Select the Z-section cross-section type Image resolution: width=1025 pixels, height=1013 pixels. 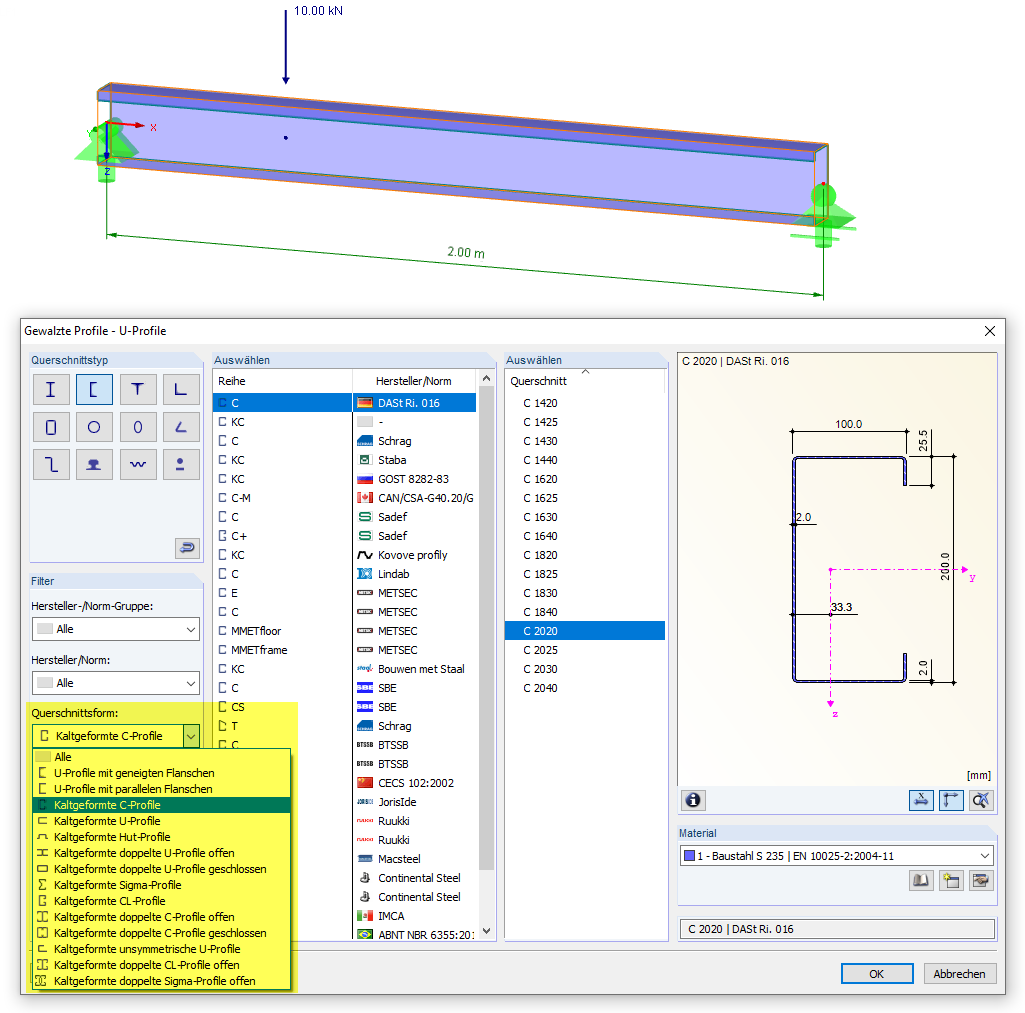50,465
